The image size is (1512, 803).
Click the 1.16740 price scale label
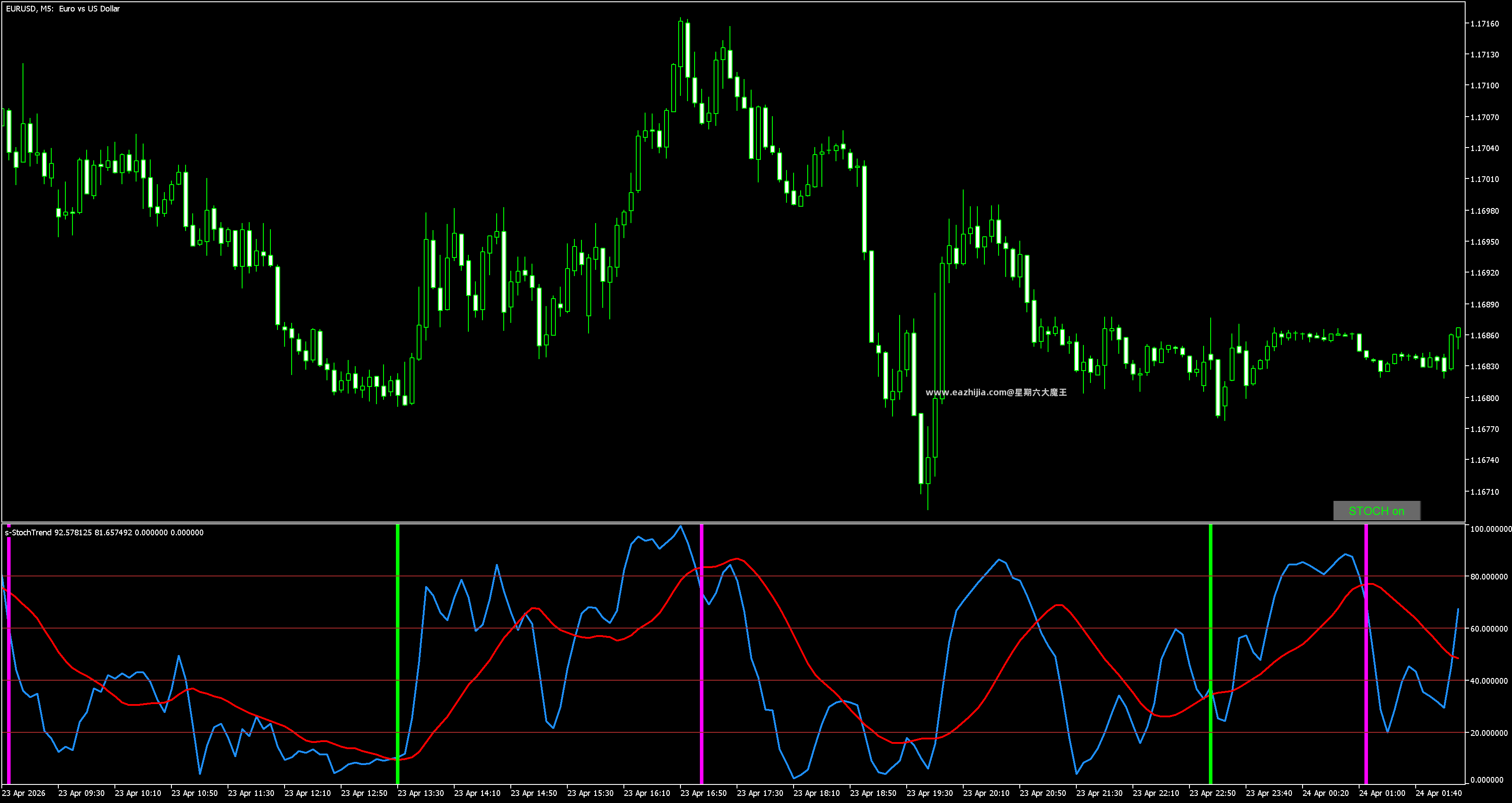pos(1485,460)
